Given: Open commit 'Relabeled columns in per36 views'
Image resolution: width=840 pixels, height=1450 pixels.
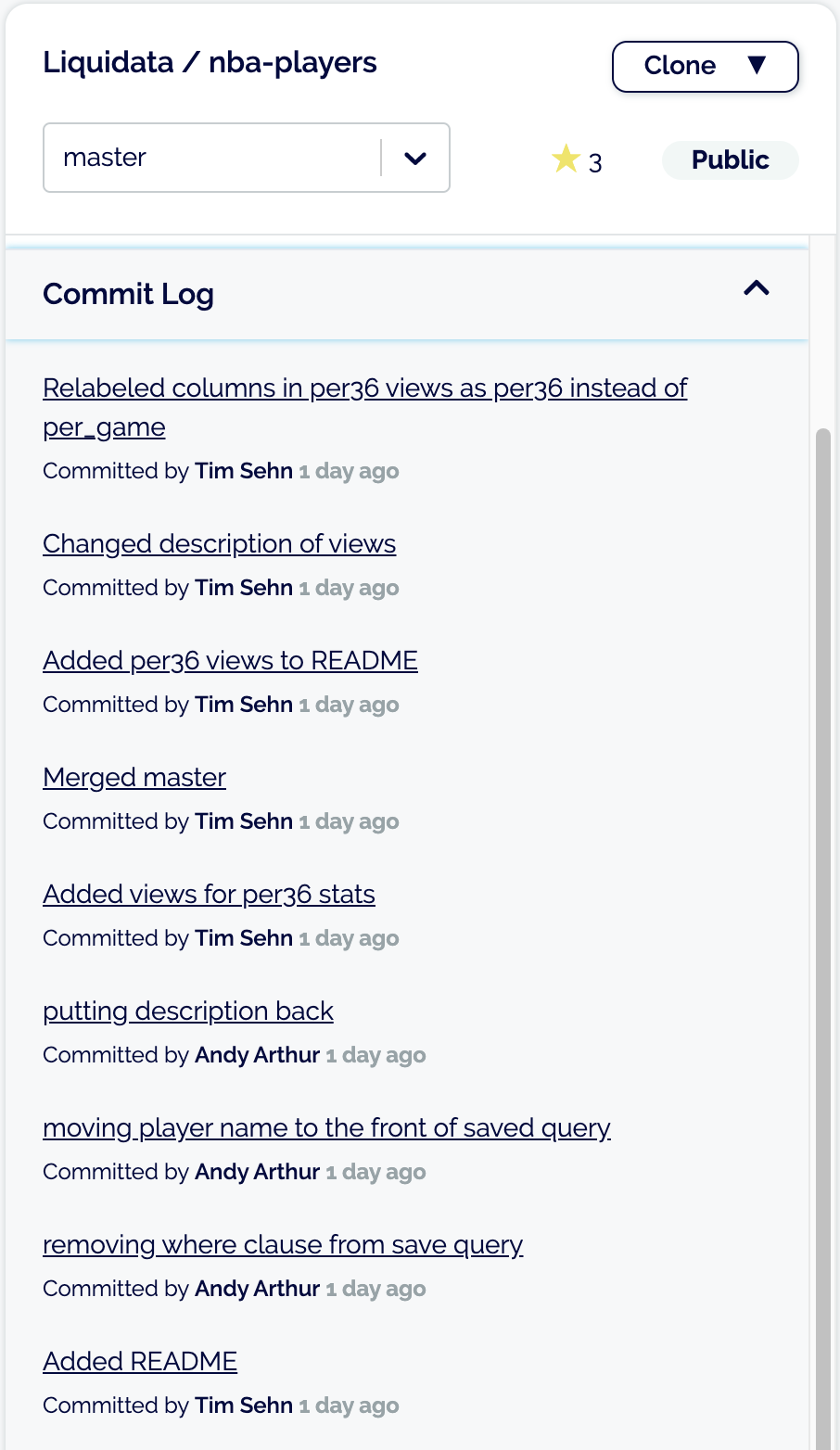Looking at the screenshot, I should (x=364, y=388).
